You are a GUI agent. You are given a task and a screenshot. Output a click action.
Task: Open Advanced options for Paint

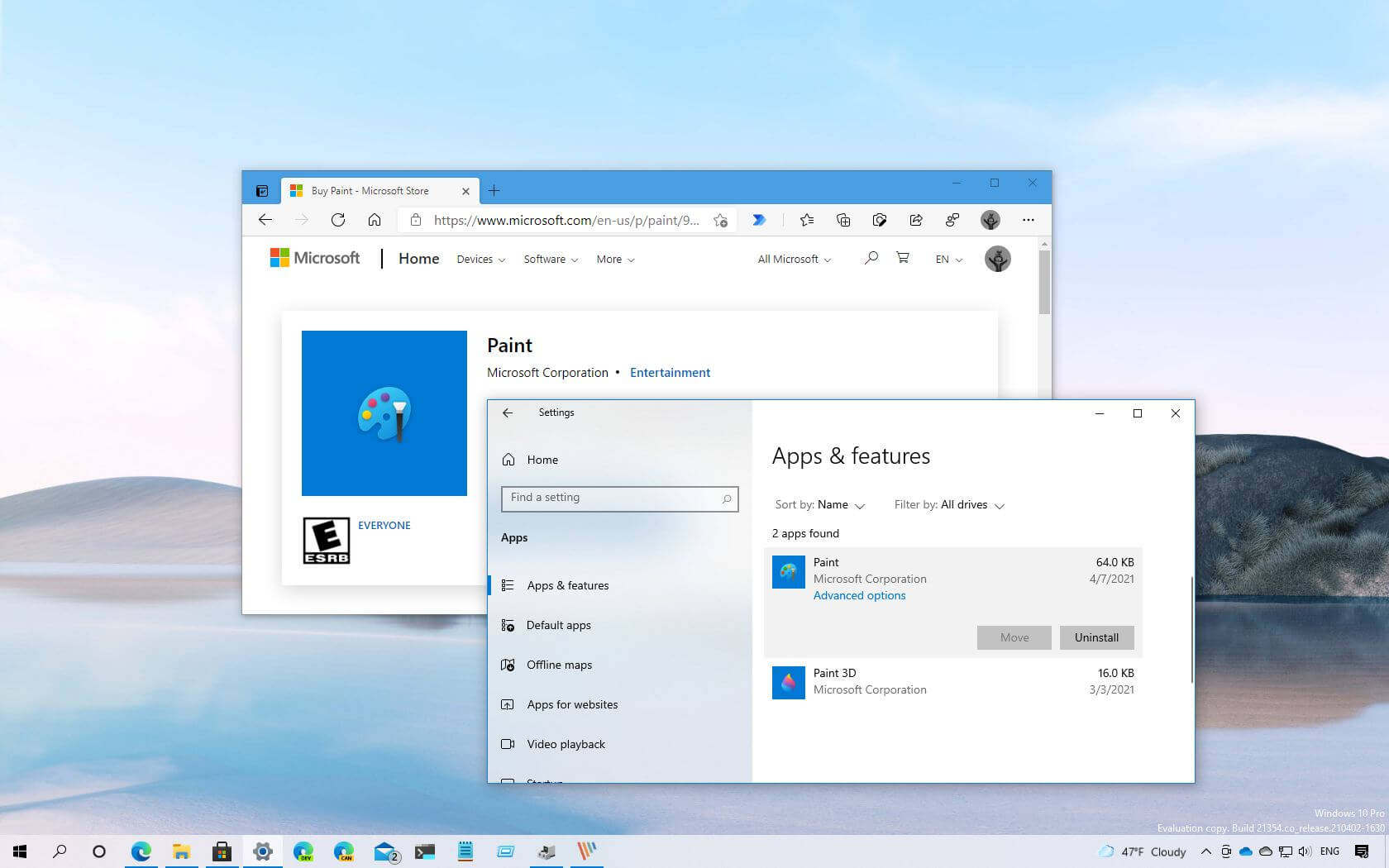(859, 595)
